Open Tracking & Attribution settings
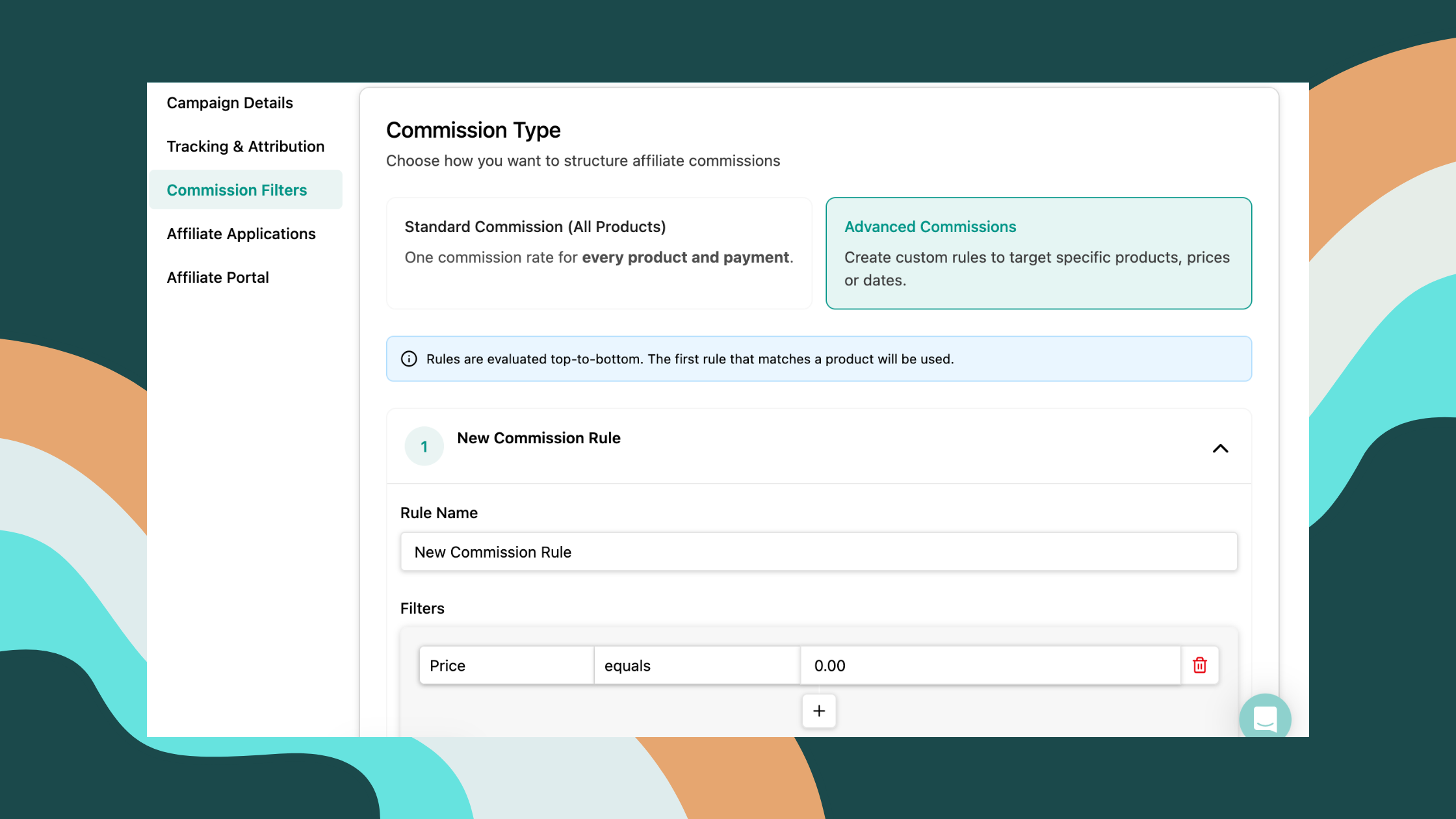This screenshot has height=819, width=1456. point(246,146)
